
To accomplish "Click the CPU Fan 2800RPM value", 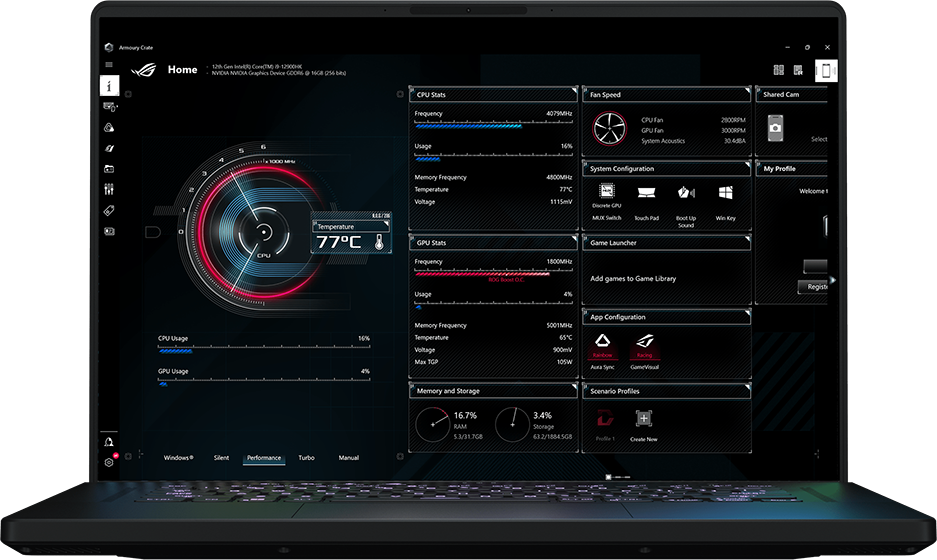I will 733,120.
